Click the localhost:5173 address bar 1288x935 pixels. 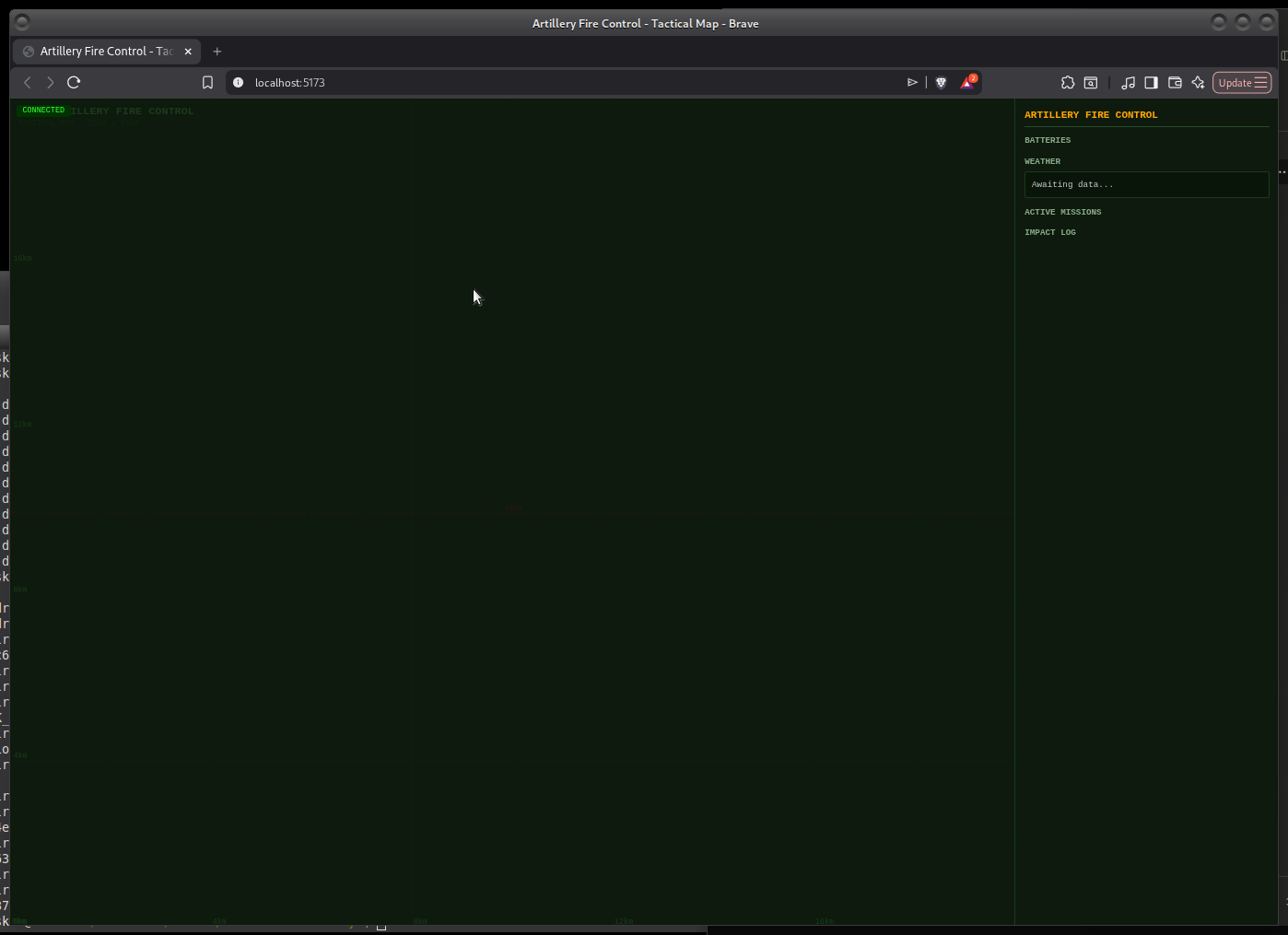pos(553,83)
